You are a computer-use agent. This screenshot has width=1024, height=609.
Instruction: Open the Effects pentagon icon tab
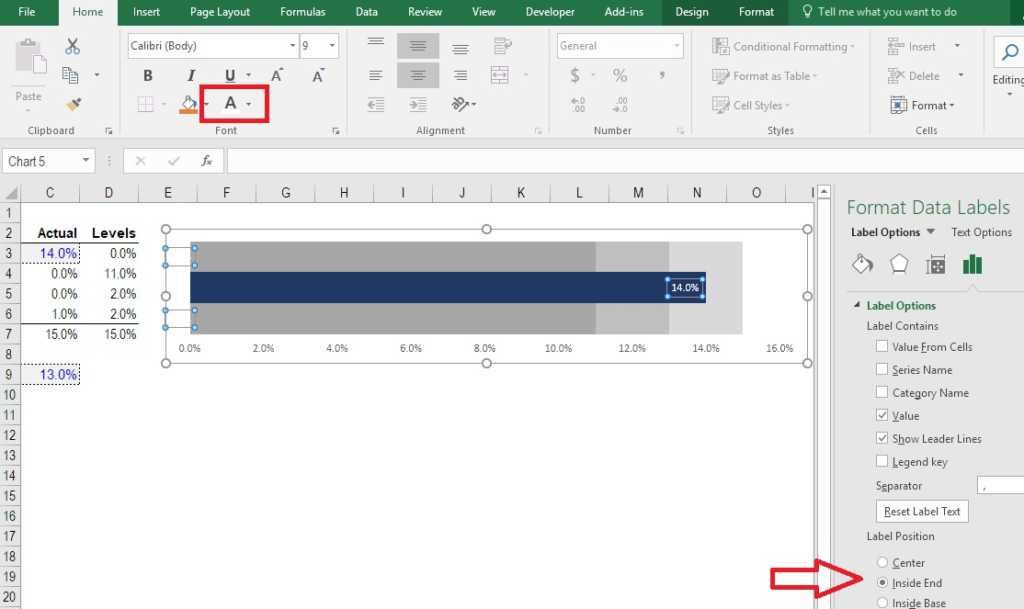pyautogui.click(x=899, y=264)
